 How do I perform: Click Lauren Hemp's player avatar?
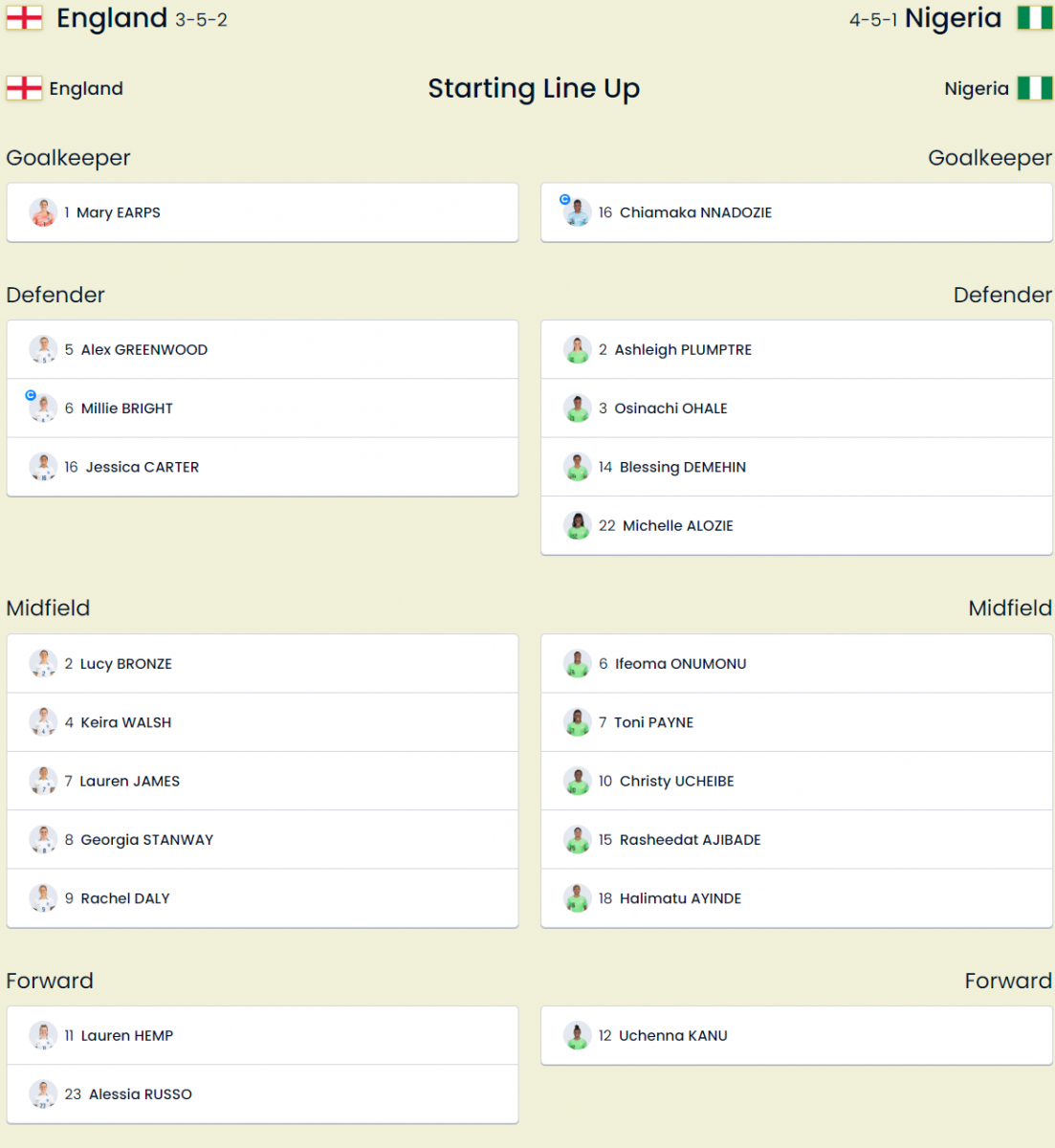click(43, 1035)
